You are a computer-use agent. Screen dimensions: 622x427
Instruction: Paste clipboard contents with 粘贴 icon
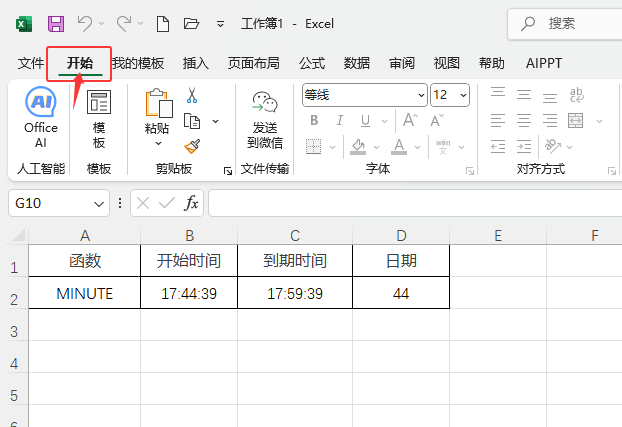(158, 103)
